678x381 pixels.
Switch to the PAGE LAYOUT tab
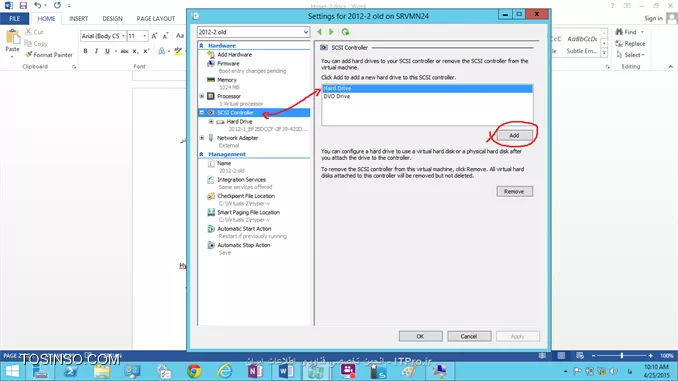coord(156,19)
